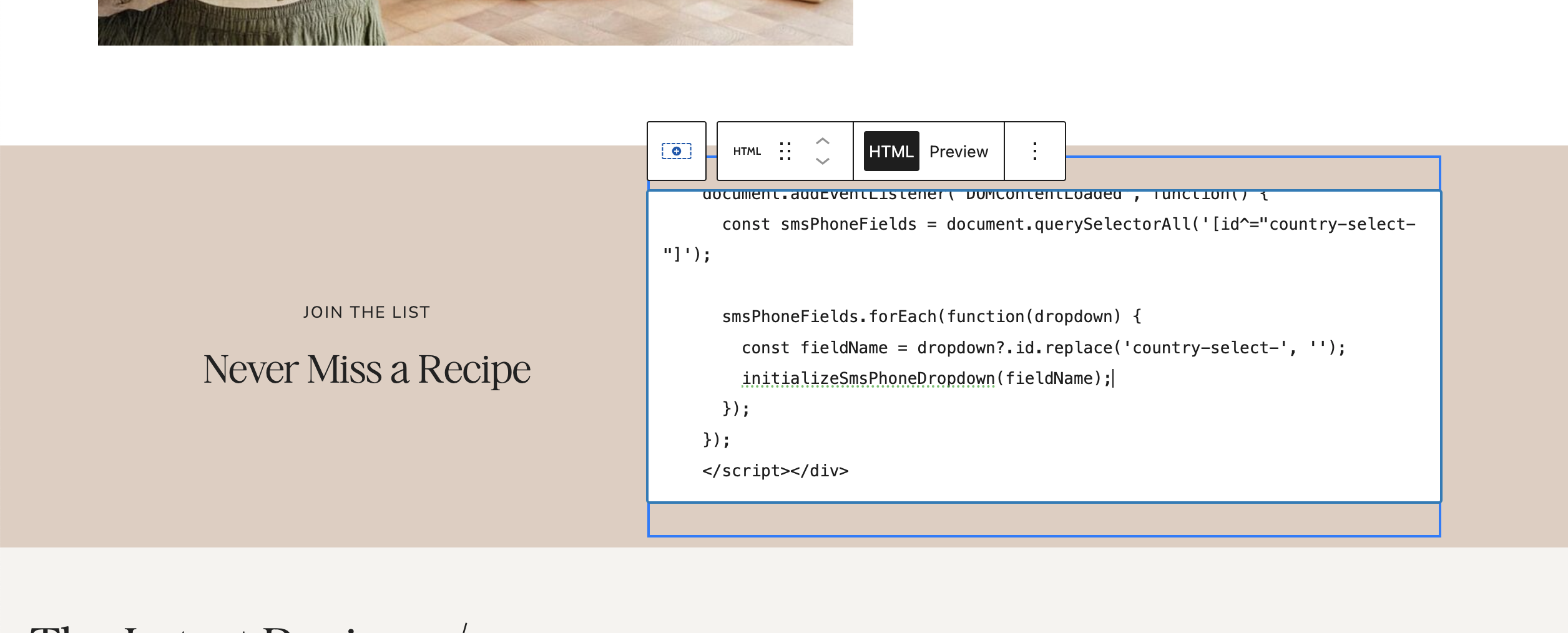
Task: Grab the block drag handle dots
Action: [x=785, y=151]
